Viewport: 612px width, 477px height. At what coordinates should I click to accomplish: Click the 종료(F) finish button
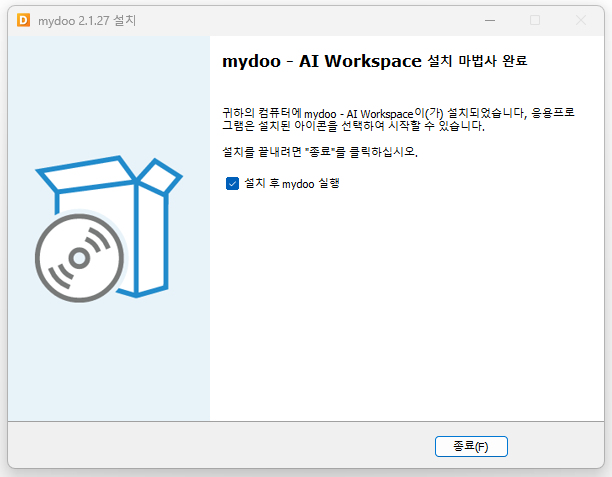[471, 446]
